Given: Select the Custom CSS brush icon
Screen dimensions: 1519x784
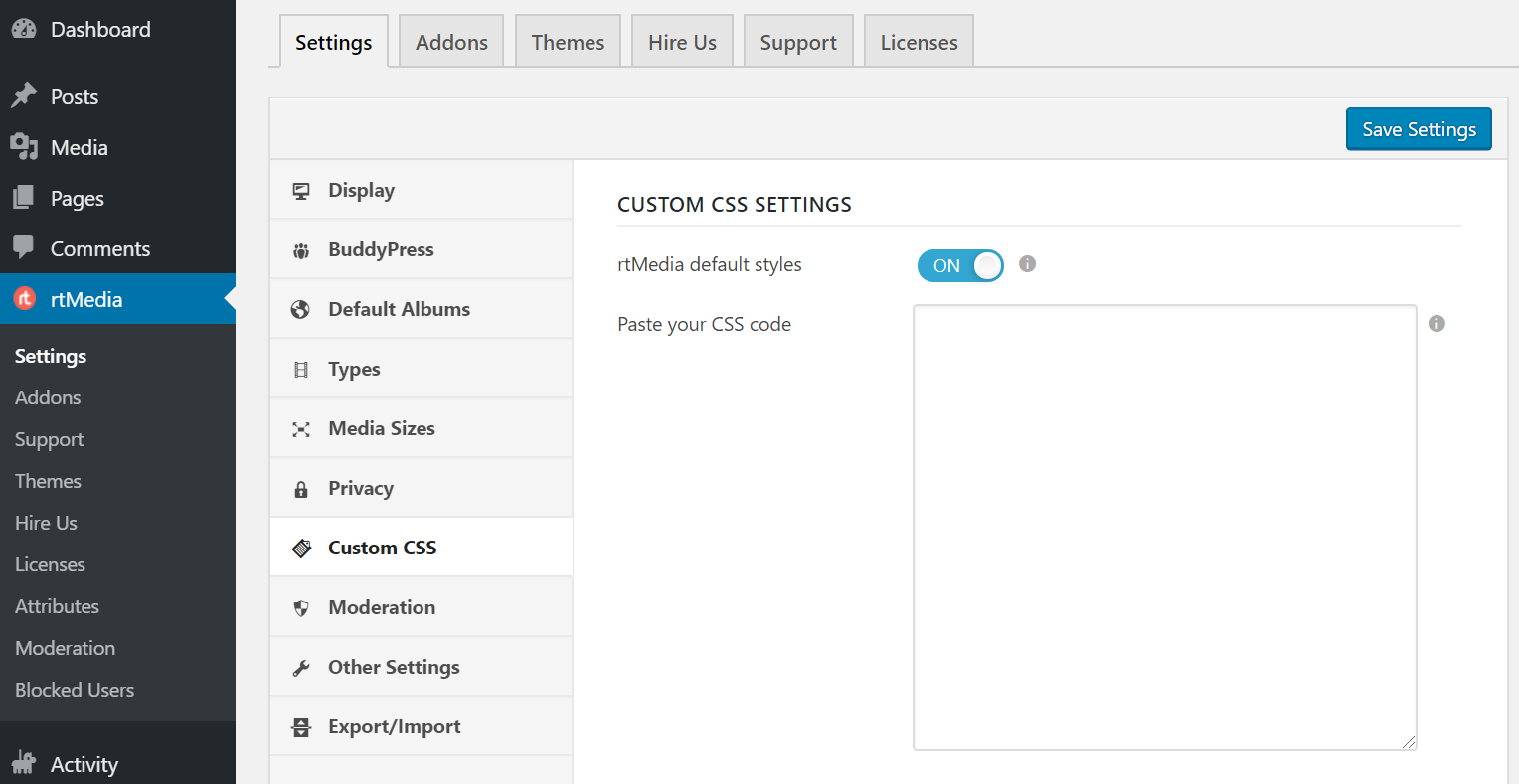Looking at the screenshot, I should point(301,547).
